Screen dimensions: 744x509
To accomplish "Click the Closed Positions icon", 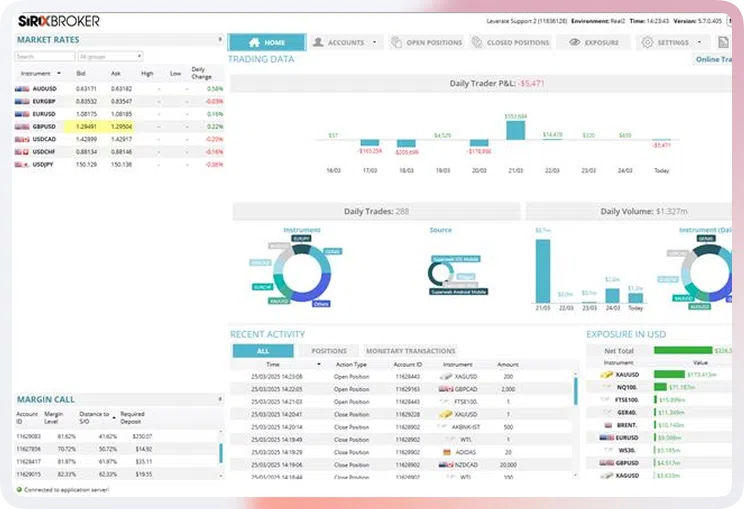I will 477,43.
